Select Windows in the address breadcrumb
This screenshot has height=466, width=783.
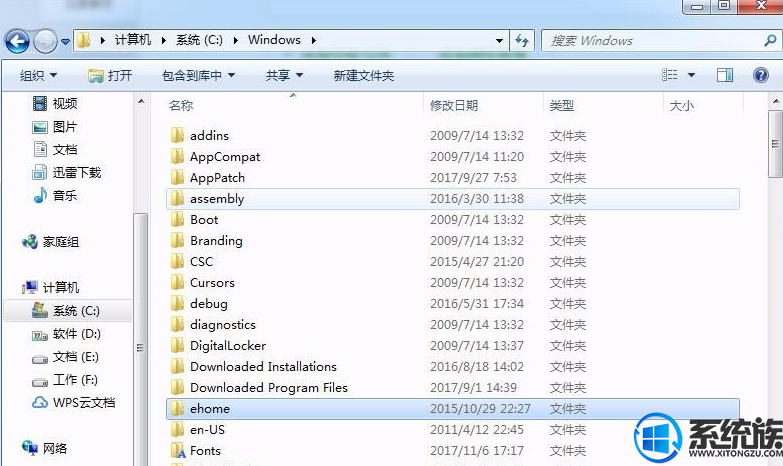pos(274,40)
